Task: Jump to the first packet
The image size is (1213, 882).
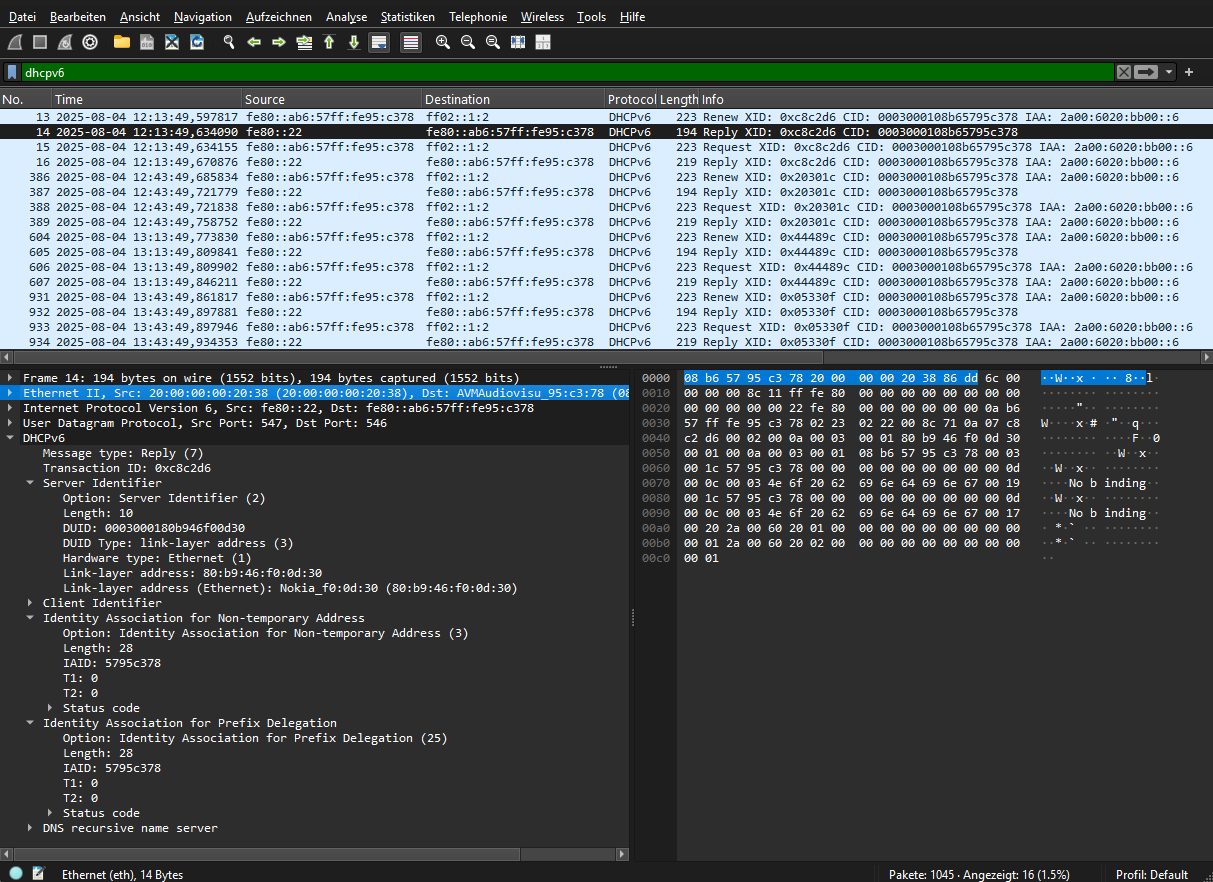Action: click(x=329, y=42)
